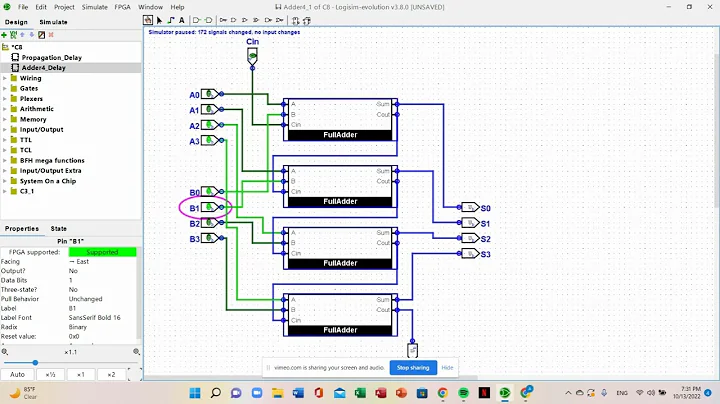
Task: Click the Add VHDL entity icon
Action: coord(13,35)
